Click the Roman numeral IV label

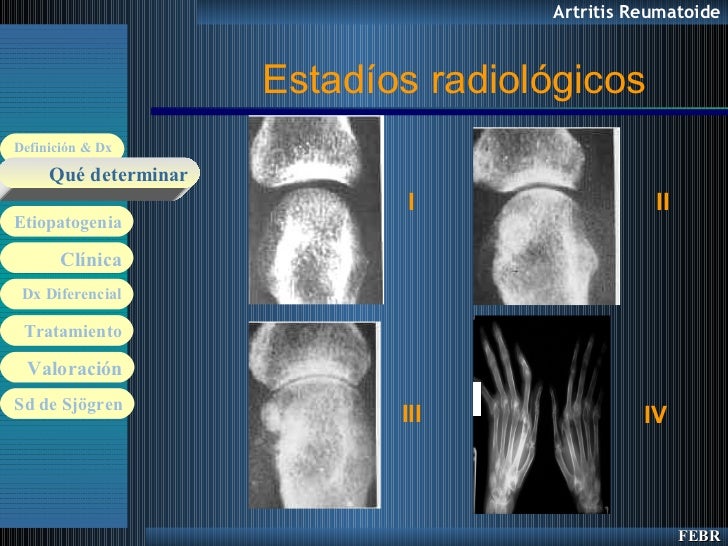point(656,415)
